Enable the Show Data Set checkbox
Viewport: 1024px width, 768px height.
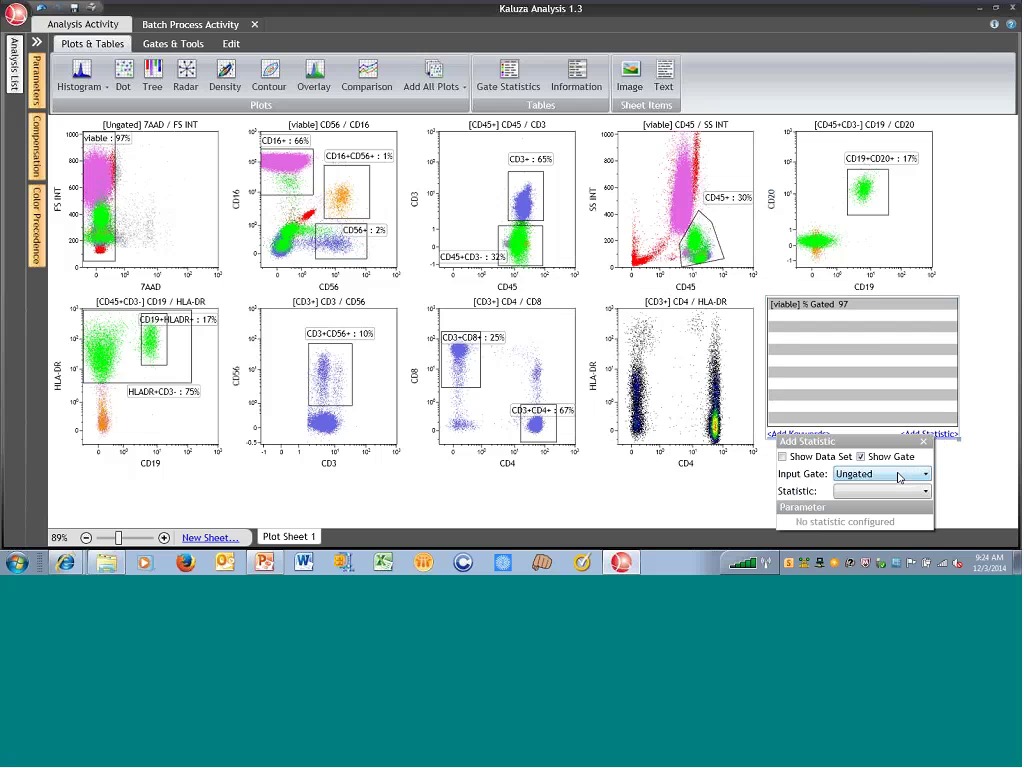tap(782, 456)
